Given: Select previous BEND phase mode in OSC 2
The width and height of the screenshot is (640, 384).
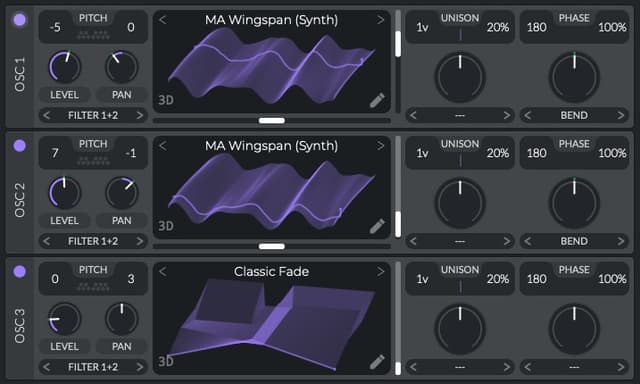Looking at the screenshot, I should pos(527,241).
